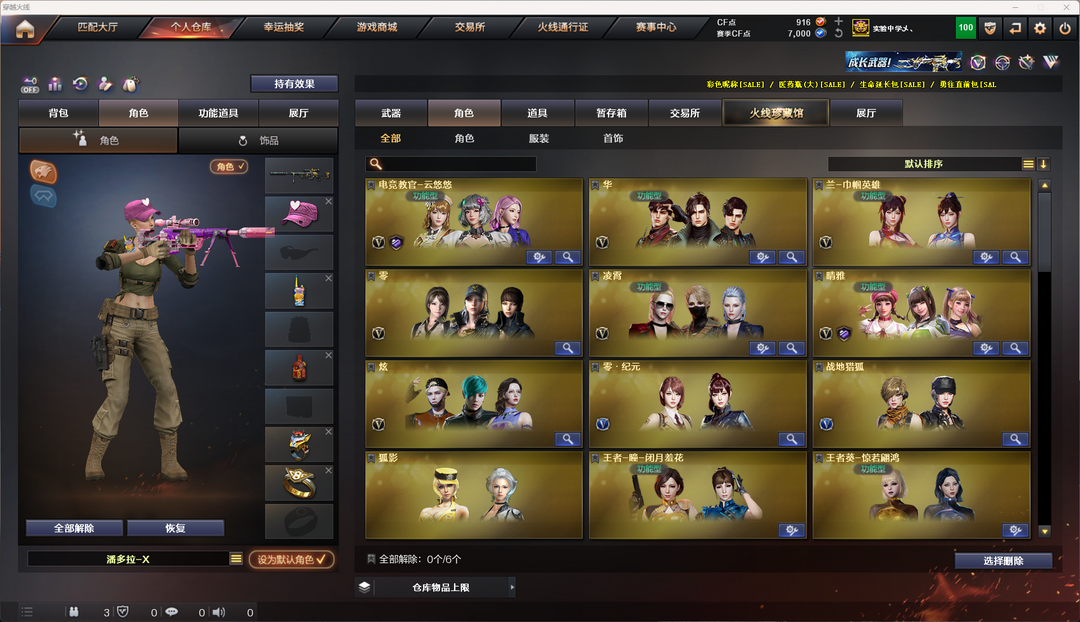The height and width of the screenshot is (622, 1080).
Task: Expand the 仓库物品上限 arrow
Action: coord(512,588)
